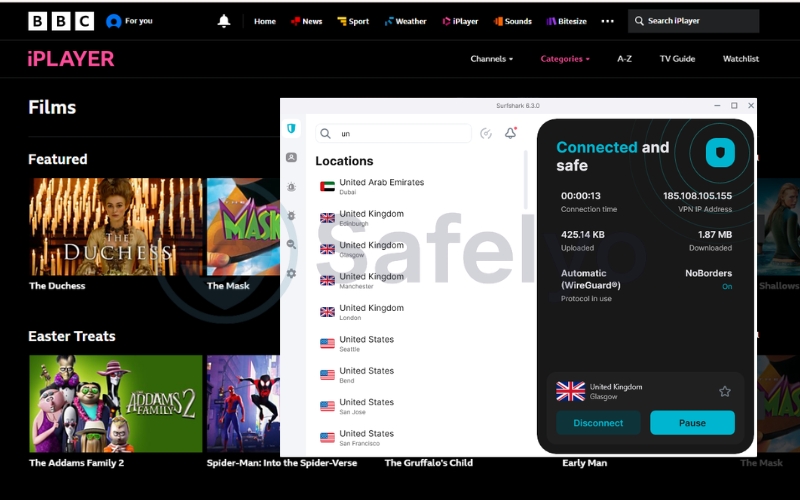Click the speed test gauge icon in Surfshark
This screenshot has width=800, height=500.
(486, 134)
